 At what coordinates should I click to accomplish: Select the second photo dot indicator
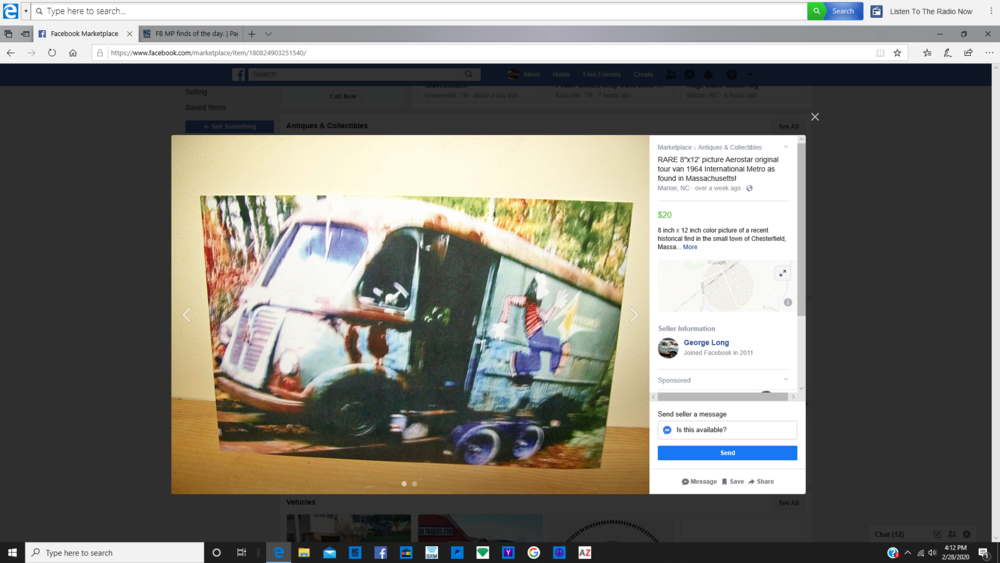pyautogui.click(x=415, y=484)
